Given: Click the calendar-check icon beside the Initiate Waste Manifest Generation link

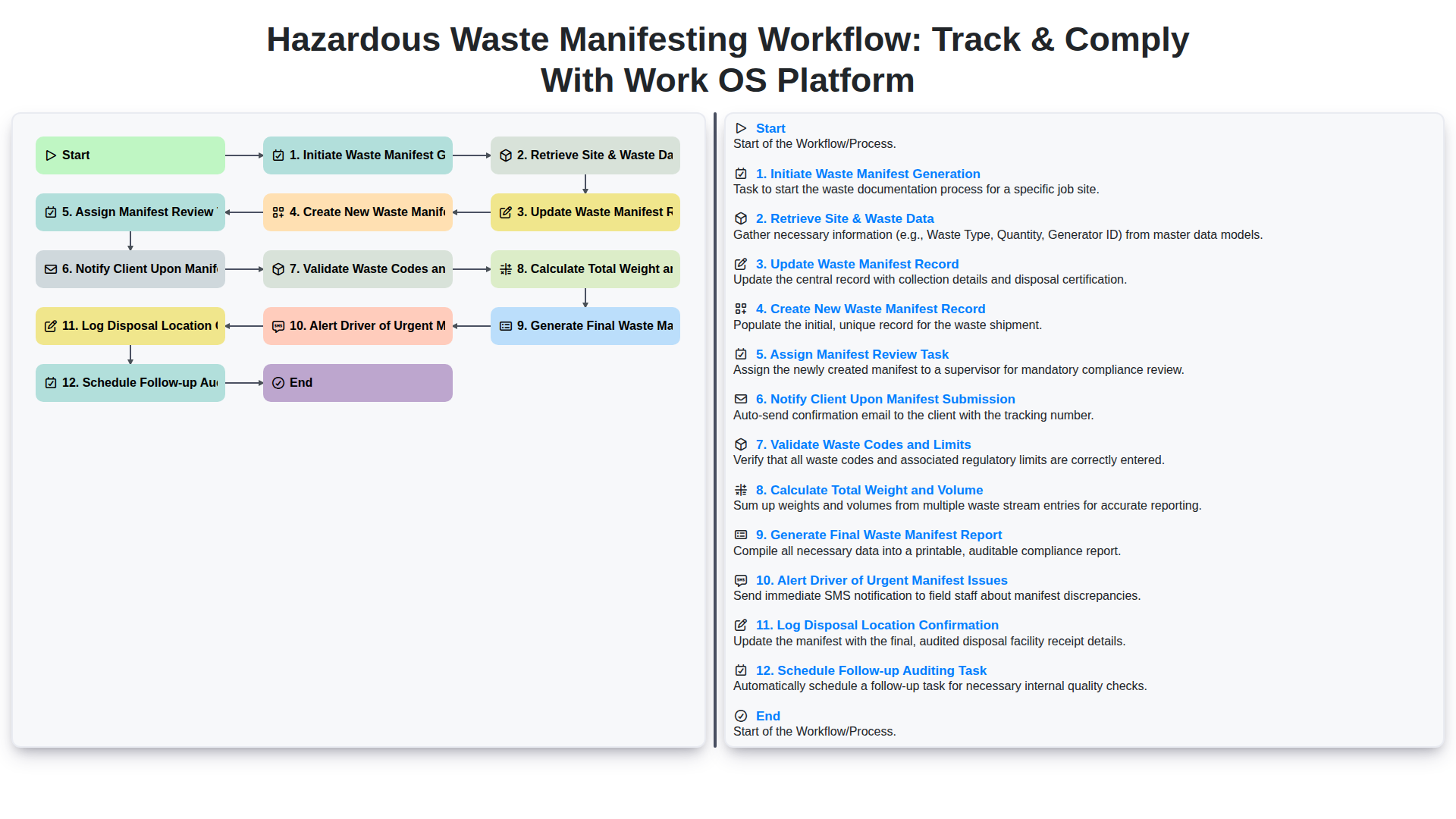Looking at the screenshot, I should click(741, 174).
